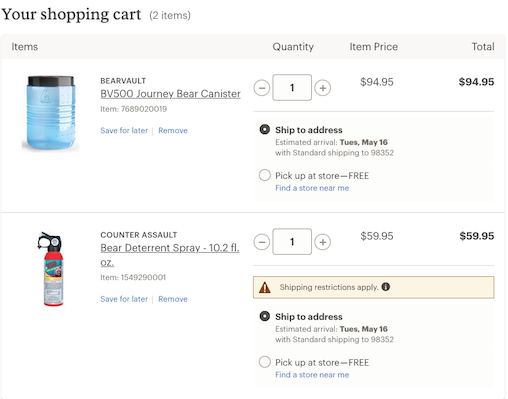
Task: Open the Bear Deterrent Spray product thumbnail
Action: (51, 269)
